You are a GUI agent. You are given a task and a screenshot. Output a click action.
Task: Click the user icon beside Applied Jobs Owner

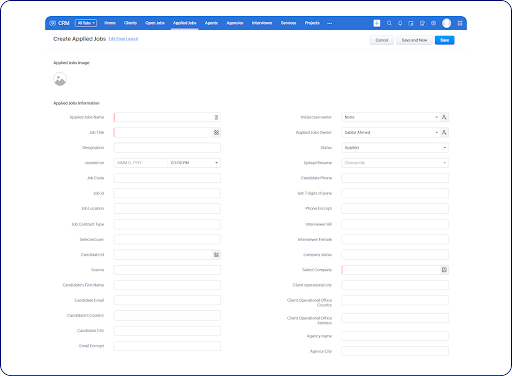pos(444,133)
